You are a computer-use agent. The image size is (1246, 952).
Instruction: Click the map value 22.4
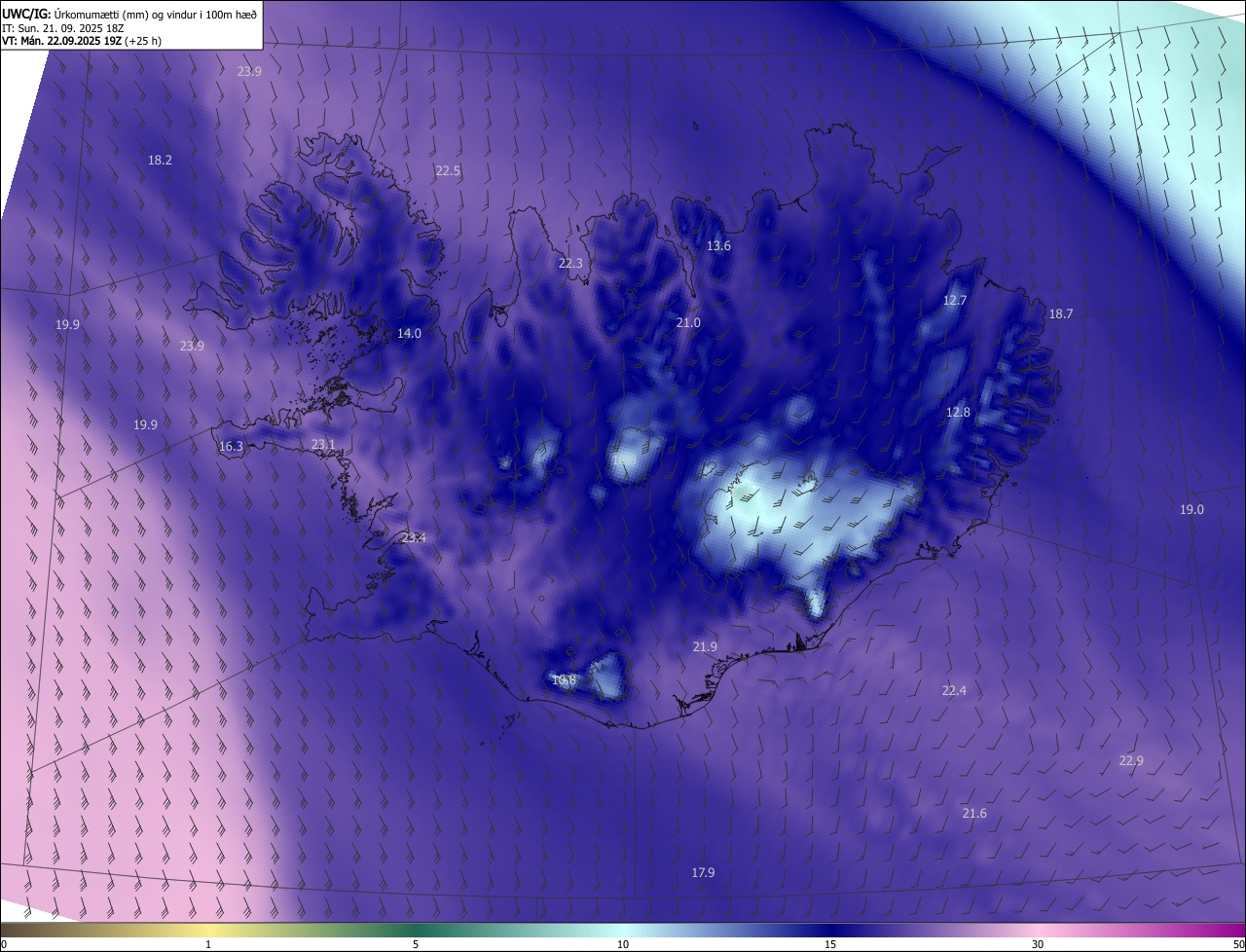click(x=954, y=690)
